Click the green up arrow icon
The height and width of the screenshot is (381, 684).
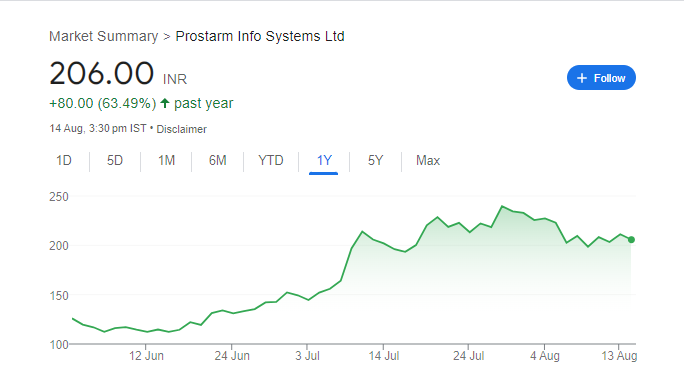point(164,103)
